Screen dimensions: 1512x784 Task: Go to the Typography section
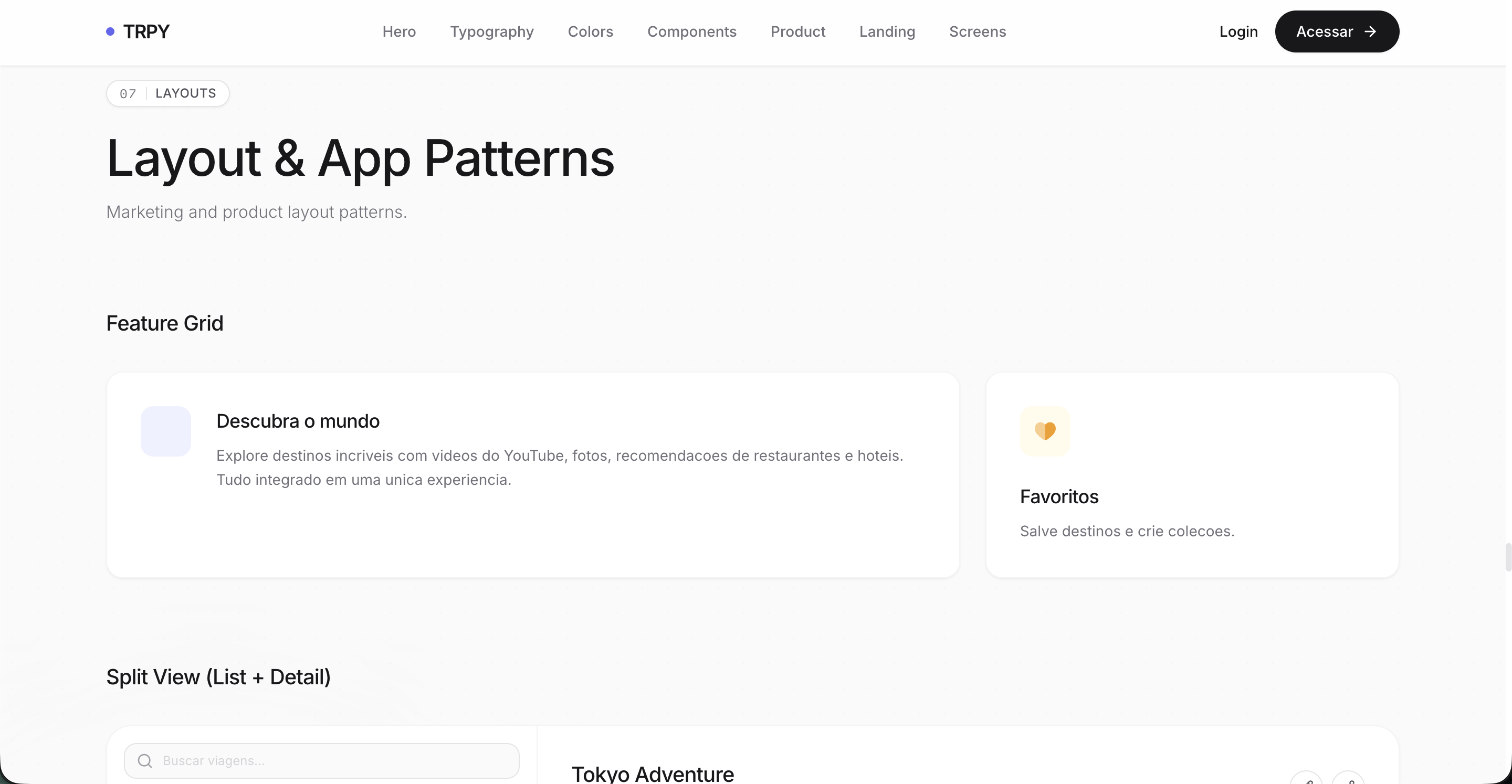(492, 31)
